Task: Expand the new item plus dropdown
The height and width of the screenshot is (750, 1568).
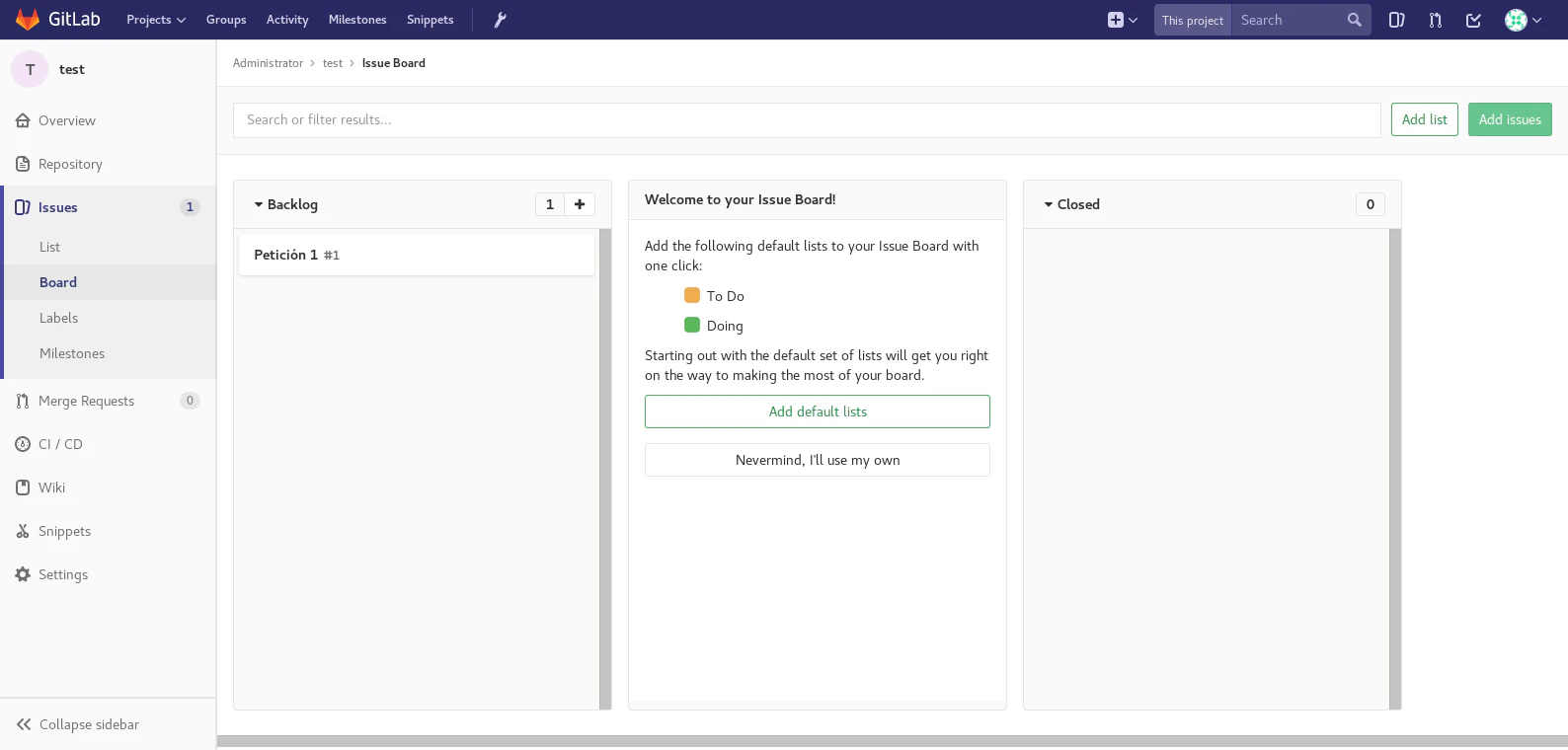Action: [1122, 20]
